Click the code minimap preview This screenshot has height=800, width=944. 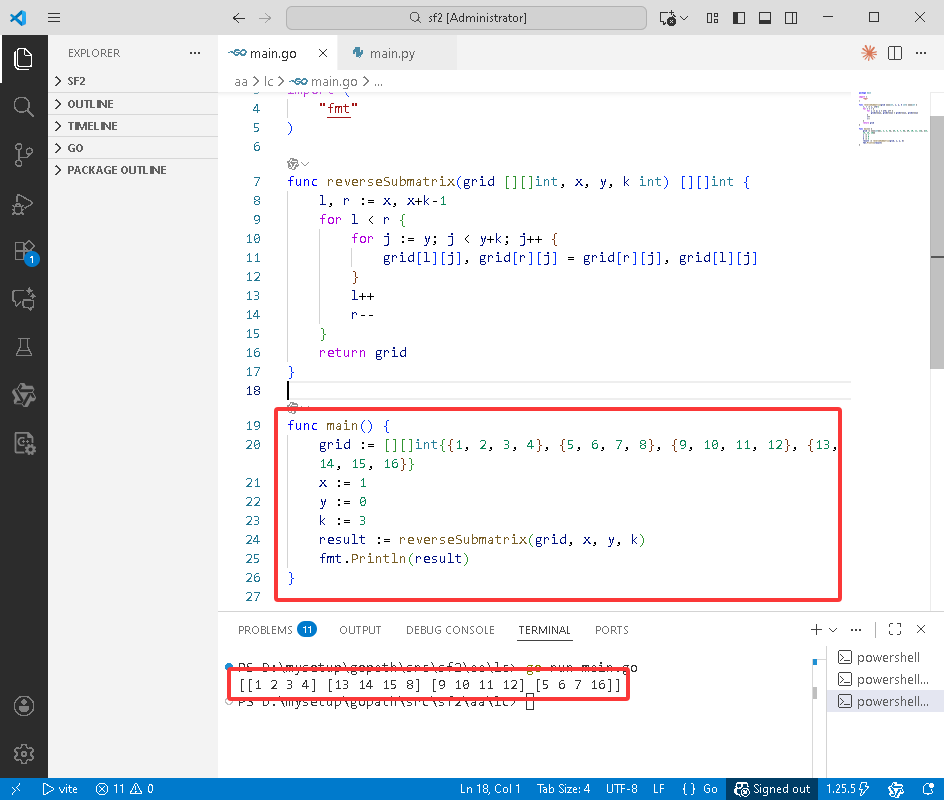[x=893, y=118]
